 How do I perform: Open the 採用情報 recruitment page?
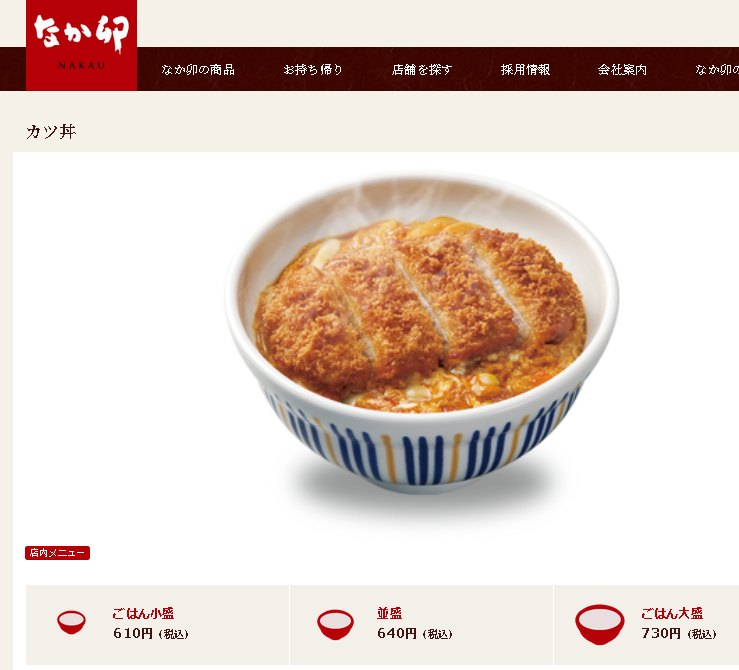click(525, 70)
